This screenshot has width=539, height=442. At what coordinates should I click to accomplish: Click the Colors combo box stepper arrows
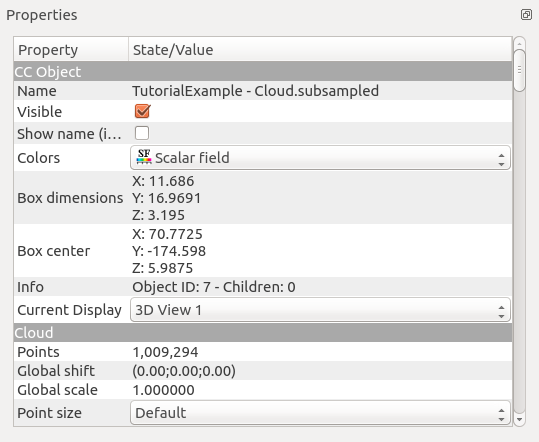[501, 160]
